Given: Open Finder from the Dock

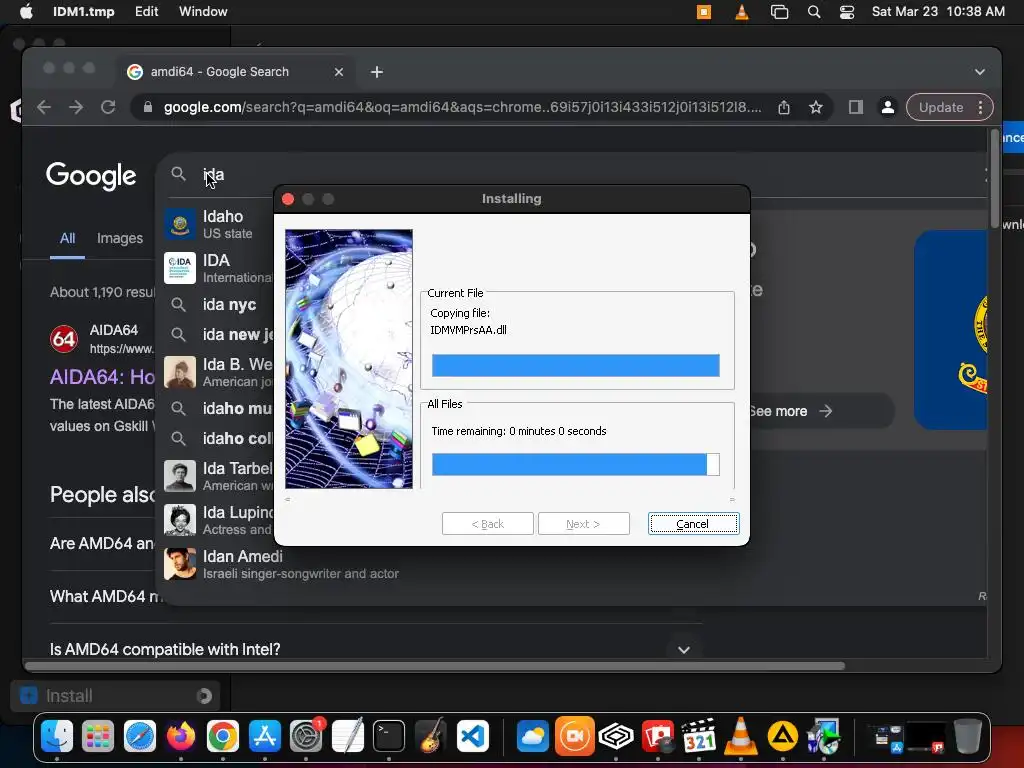Looking at the screenshot, I should coord(57,737).
